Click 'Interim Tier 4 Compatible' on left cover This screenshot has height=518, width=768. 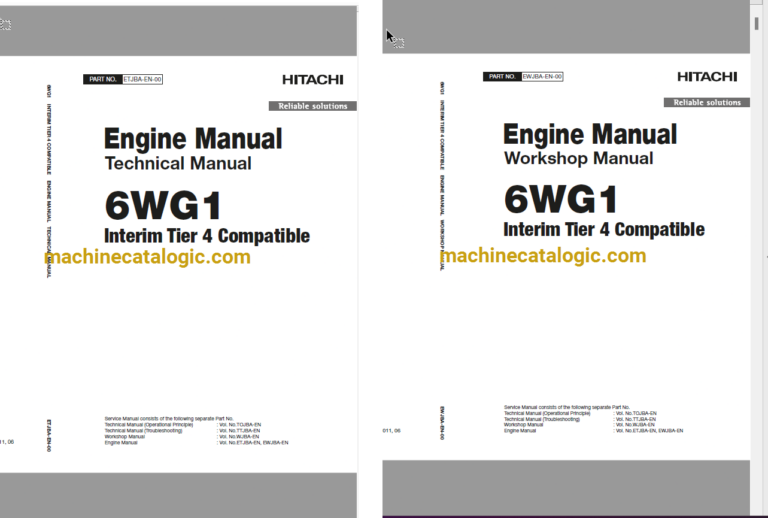pos(207,236)
